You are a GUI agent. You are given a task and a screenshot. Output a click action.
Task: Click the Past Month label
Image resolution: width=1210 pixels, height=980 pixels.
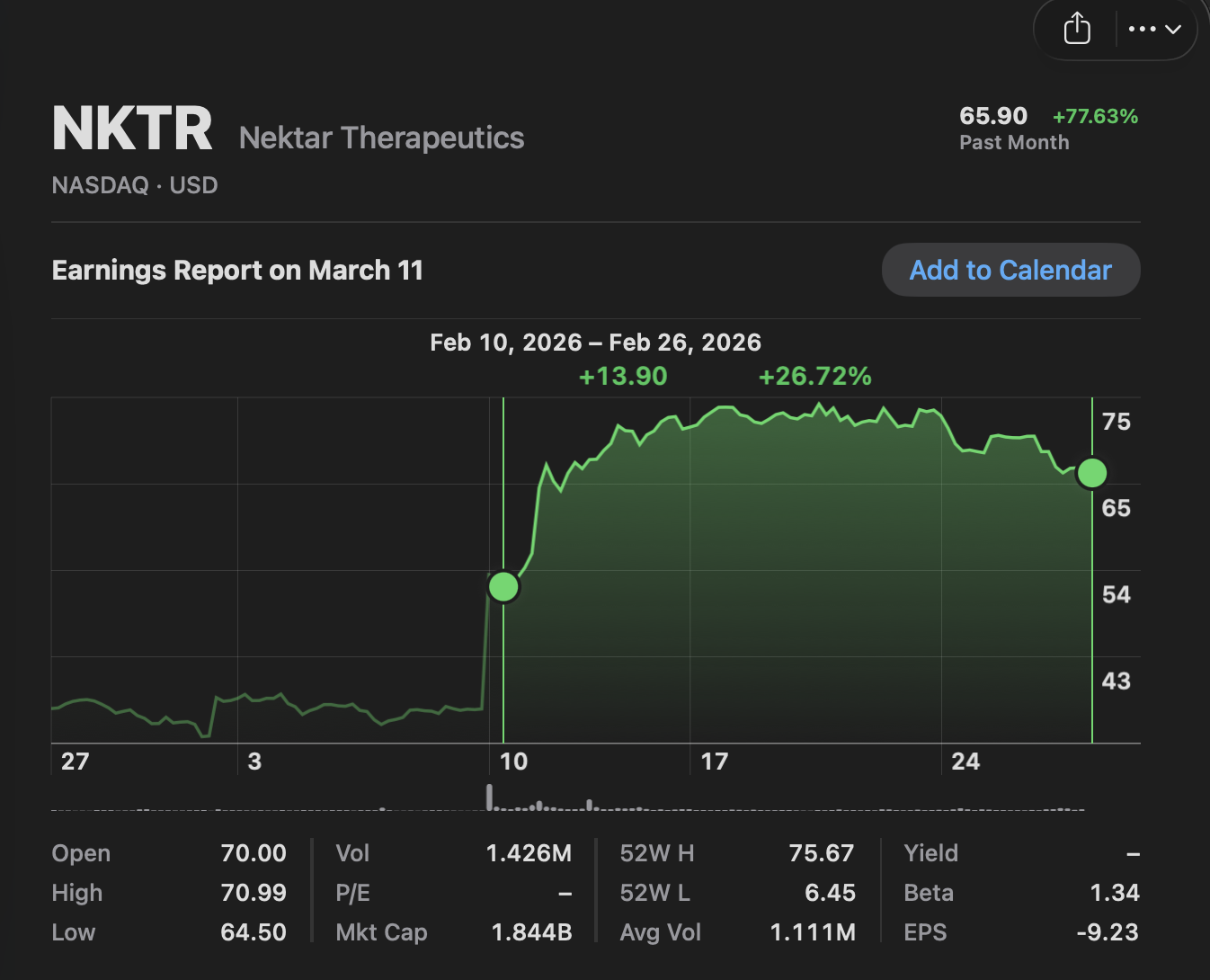(1014, 142)
